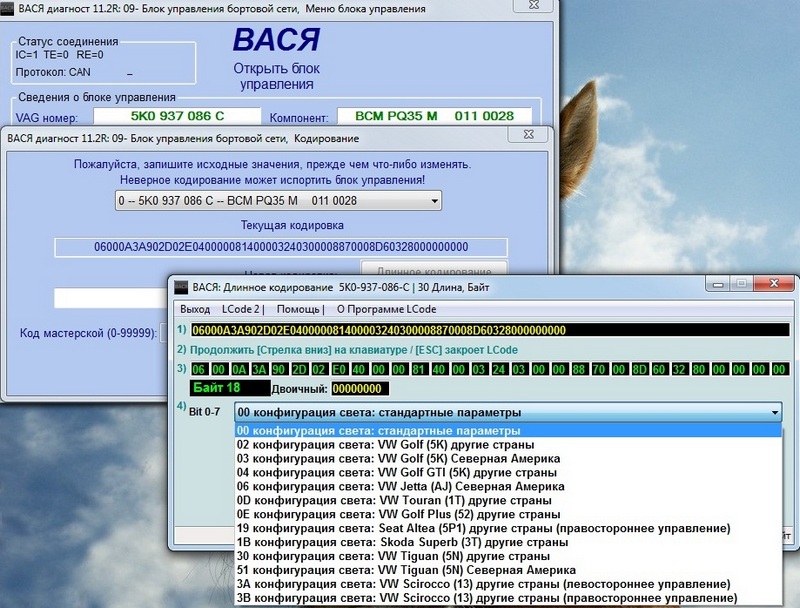Image resolution: width=800 pixels, height=608 pixels.
Task: Click the Компонент field BCM PQ35 M
Action: coord(434,116)
